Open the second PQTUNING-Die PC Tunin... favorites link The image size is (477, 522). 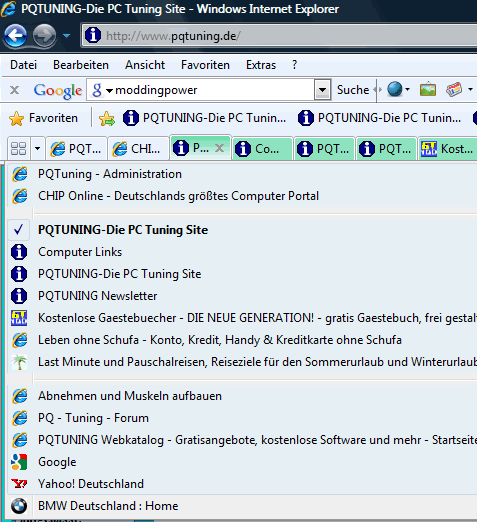380,118
